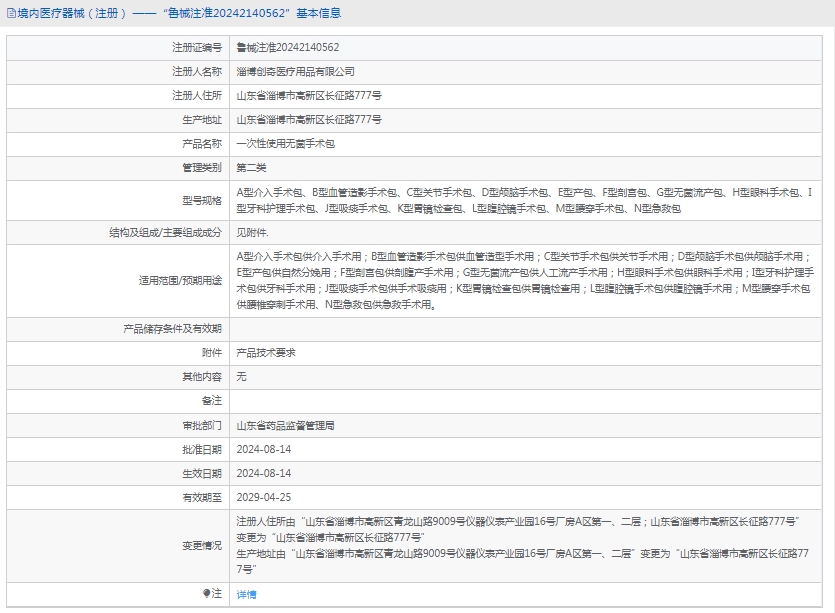
Task: Select registration number 鲁械注准20242140562 in the table
Action: pyautogui.click(x=287, y=47)
